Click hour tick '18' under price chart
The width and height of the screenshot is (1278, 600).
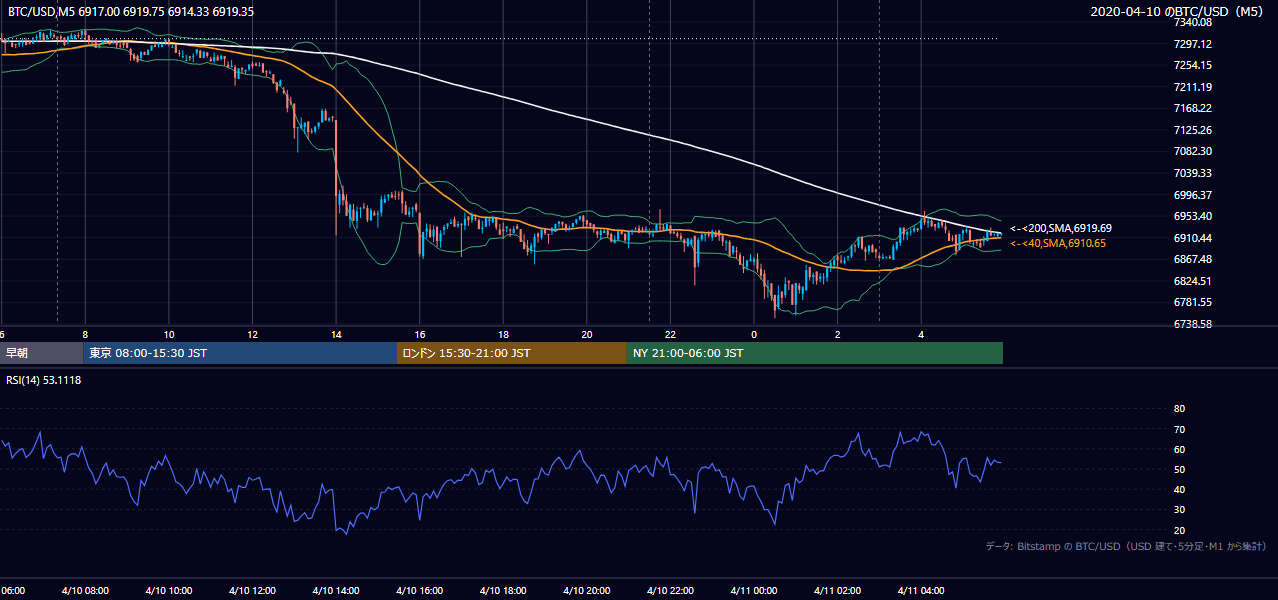click(504, 334)
